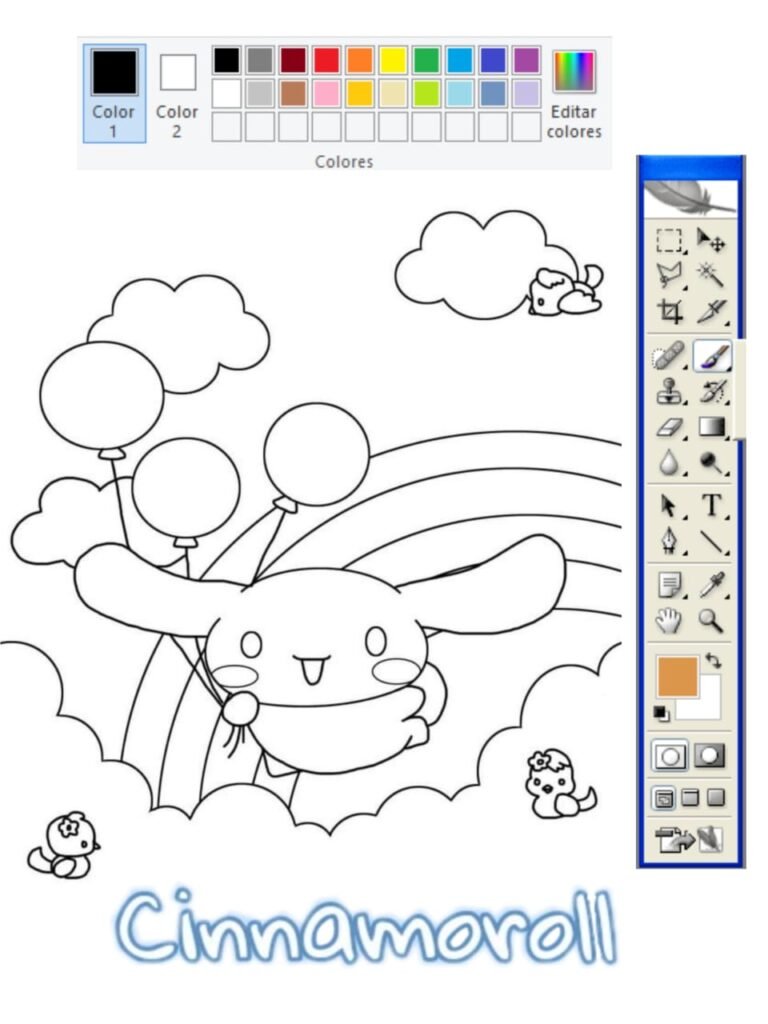This screenshot has height=1024, width=768.
Task: Select the Hand tool
Action: pos(668,620)
